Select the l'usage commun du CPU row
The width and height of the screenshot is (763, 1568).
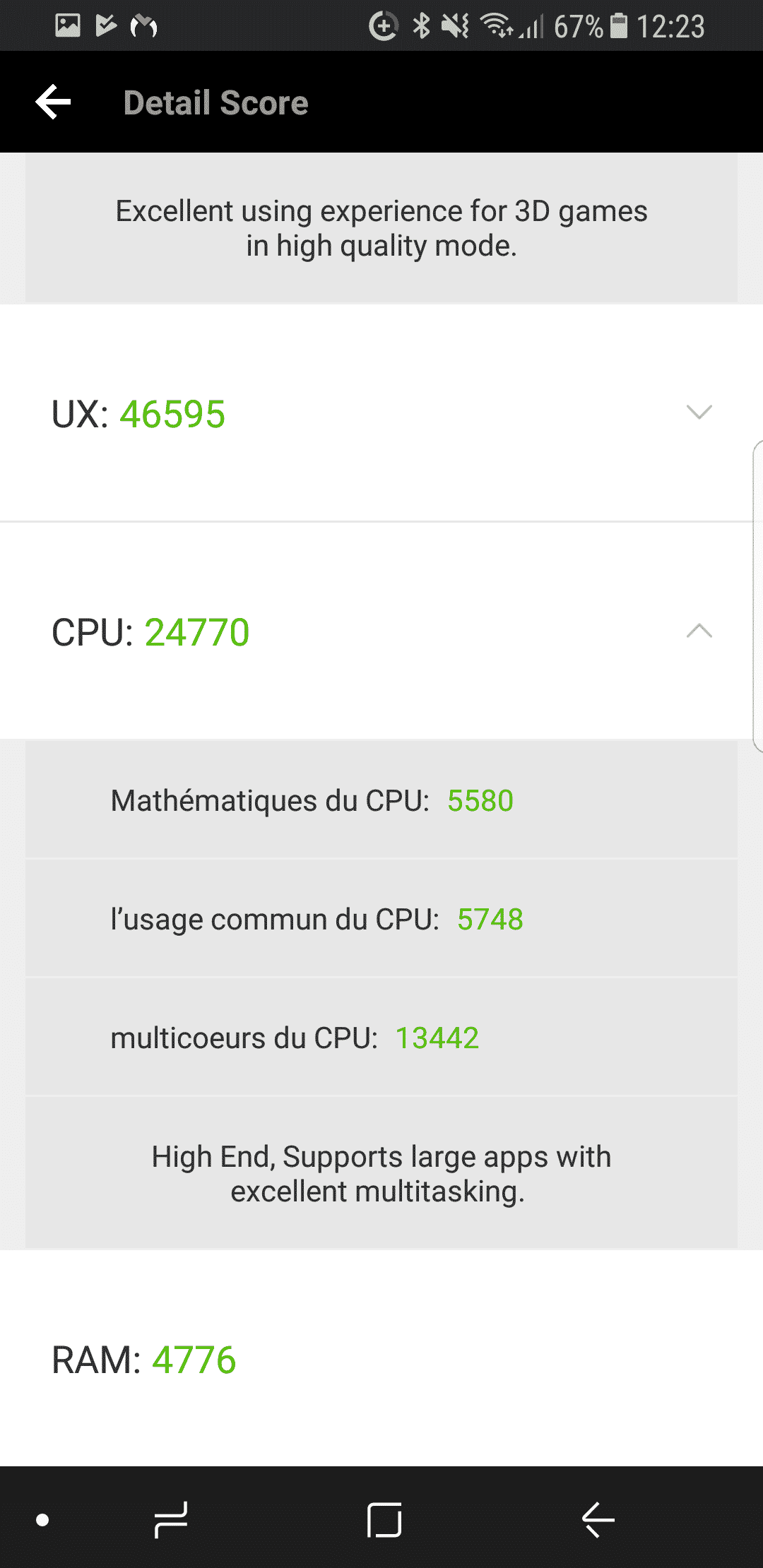(381, 919)
